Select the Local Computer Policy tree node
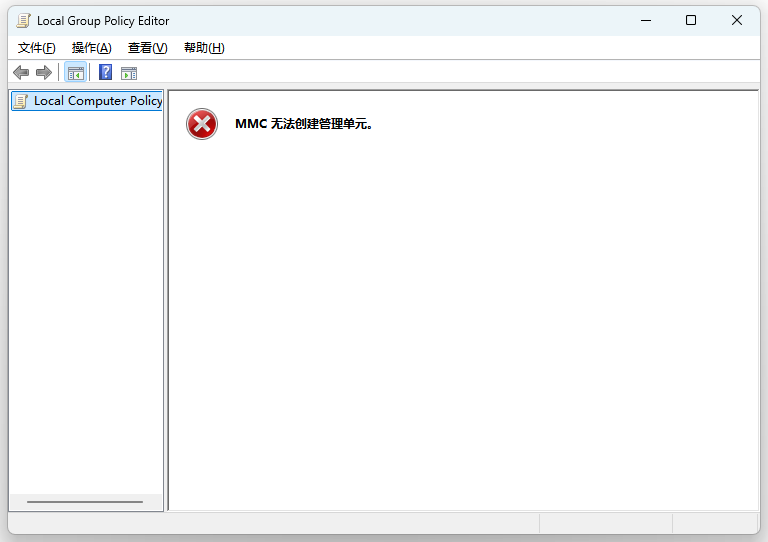This screenshot has height=542, width=768. click(x=87, y=101)
